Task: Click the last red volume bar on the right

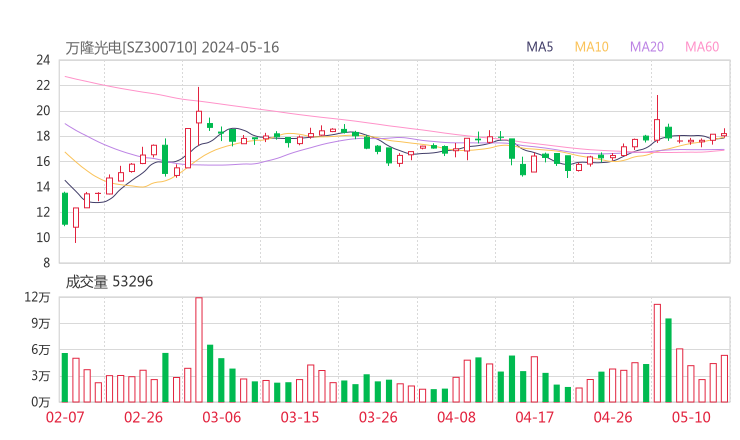Action: pos(724,379)
